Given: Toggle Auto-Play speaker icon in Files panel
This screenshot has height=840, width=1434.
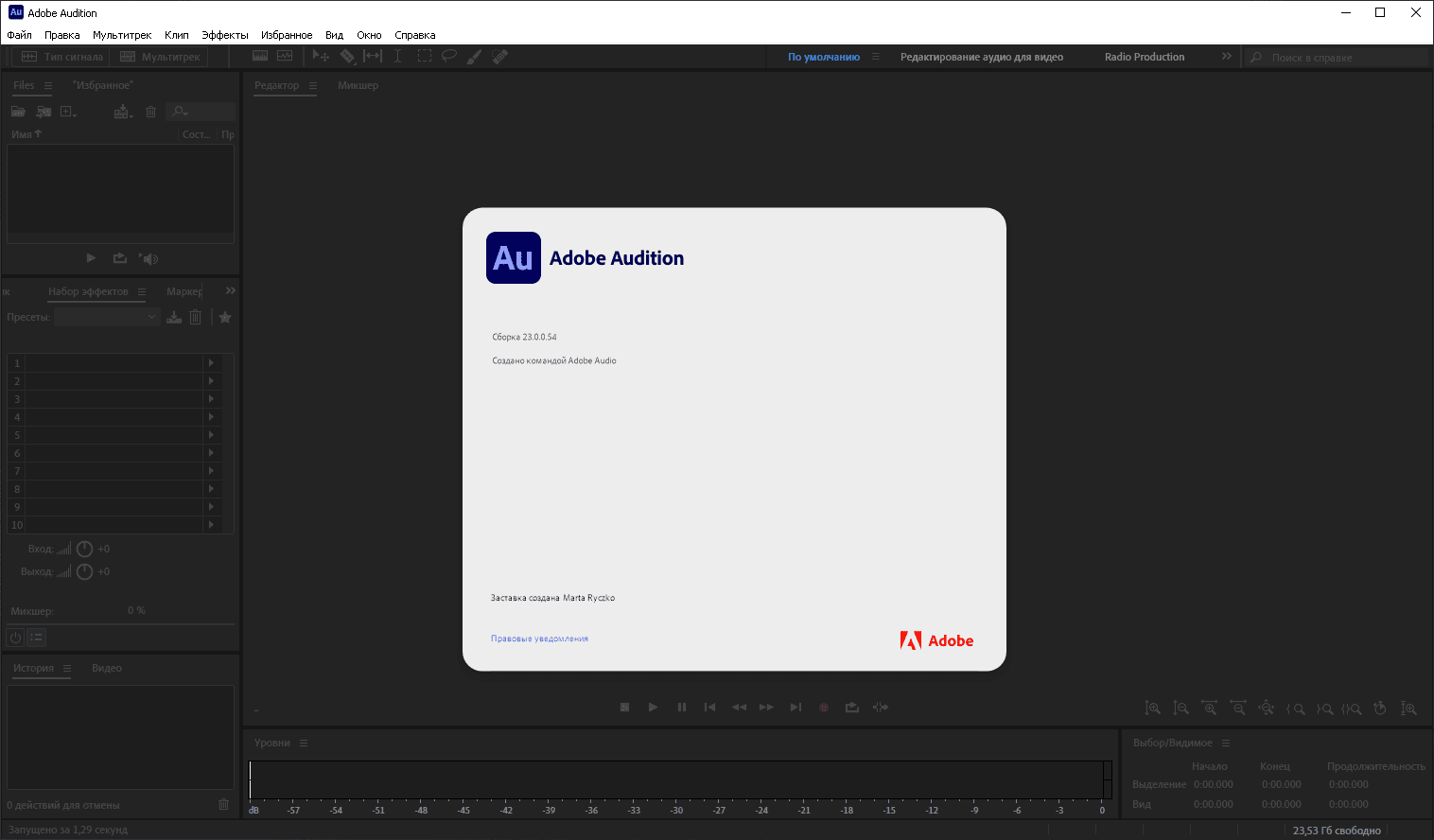Looking at the screenshot, I should pos(149,258).
